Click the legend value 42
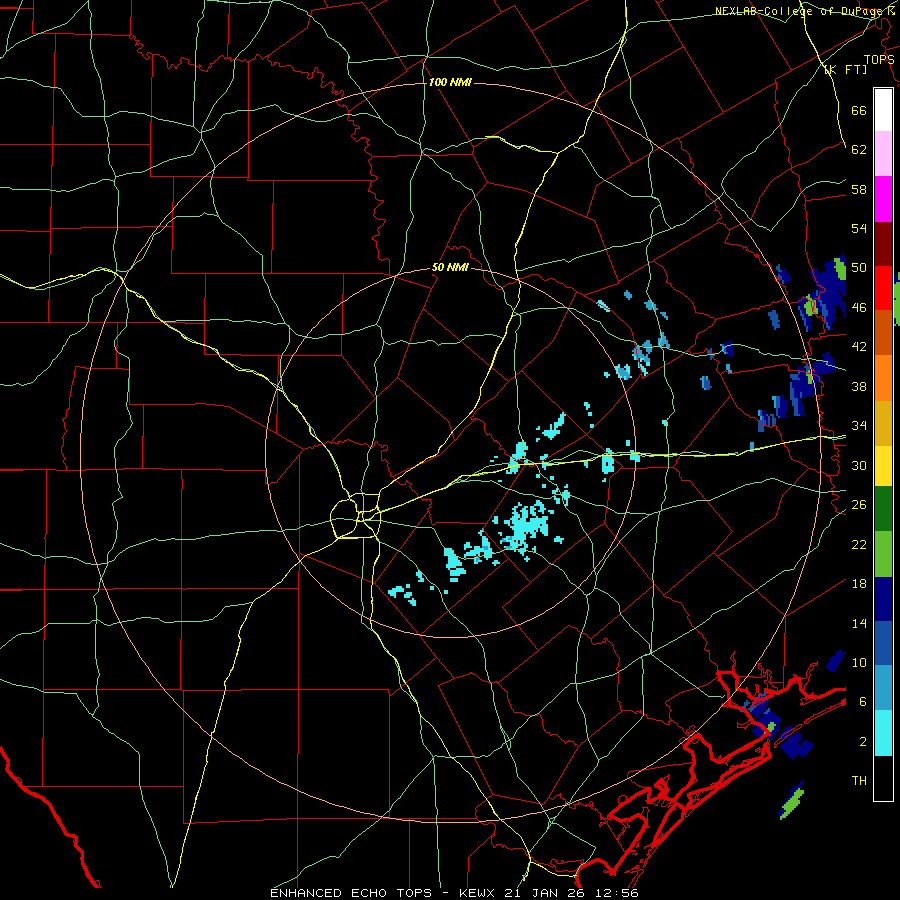 [x=859, y=347]
